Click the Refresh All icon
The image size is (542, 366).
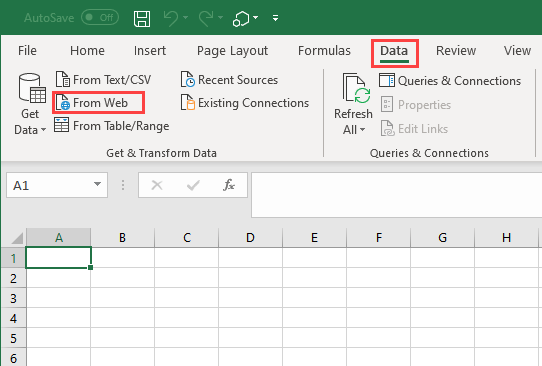tap(356, 88)
